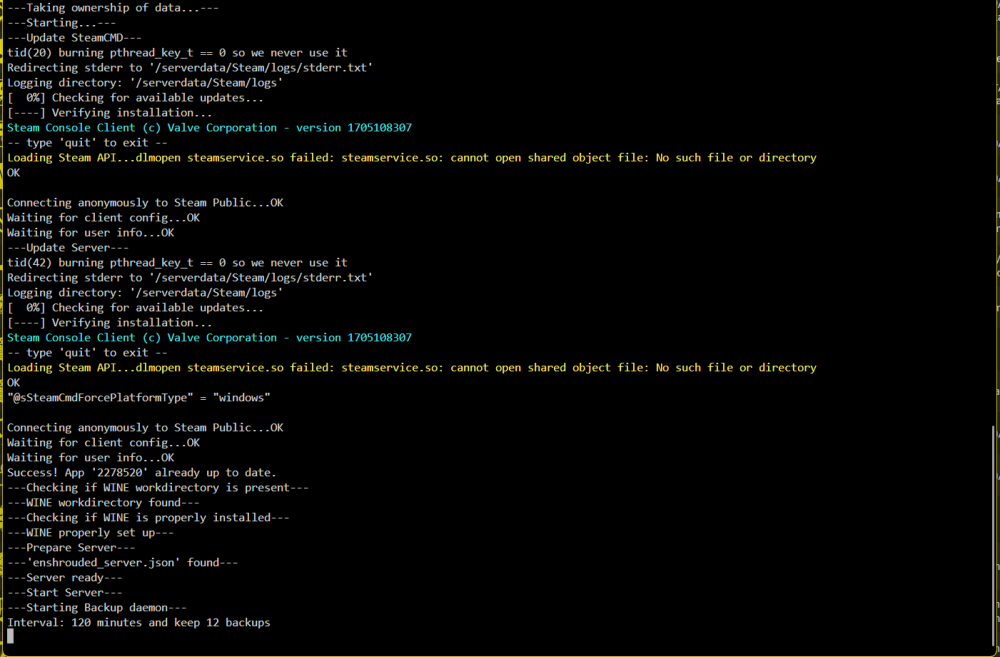This screenshot has width=1000, height=657.
Task: Select the "Success! App '2278520' already up to date" line
Action: click(142, 473)
